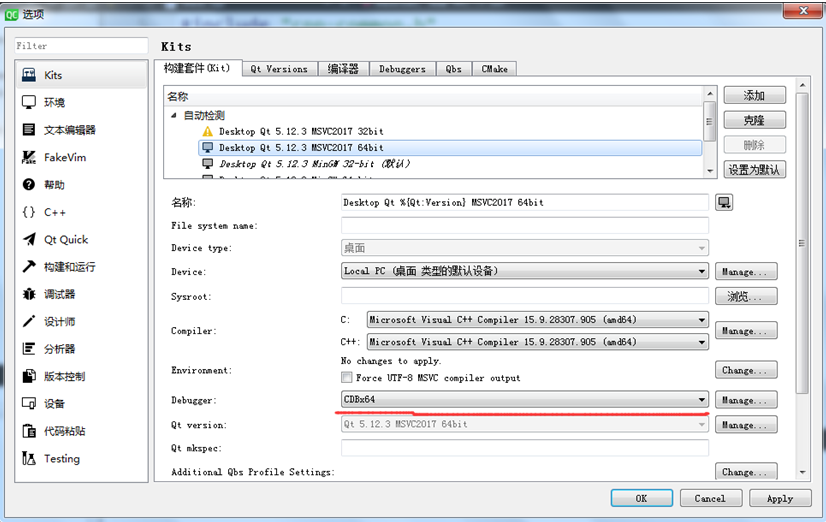Image resolution: width=826 pixels, height=522 pixels.
Task: Open the 设备 settings category
Action: (x=81, y=403)
